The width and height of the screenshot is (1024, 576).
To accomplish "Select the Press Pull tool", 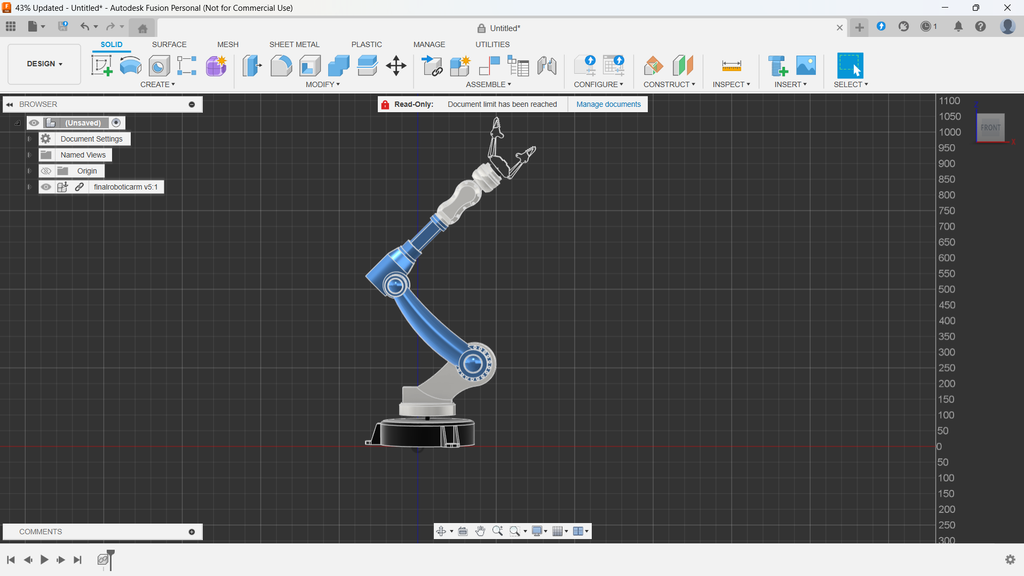I will pos(252,65).
